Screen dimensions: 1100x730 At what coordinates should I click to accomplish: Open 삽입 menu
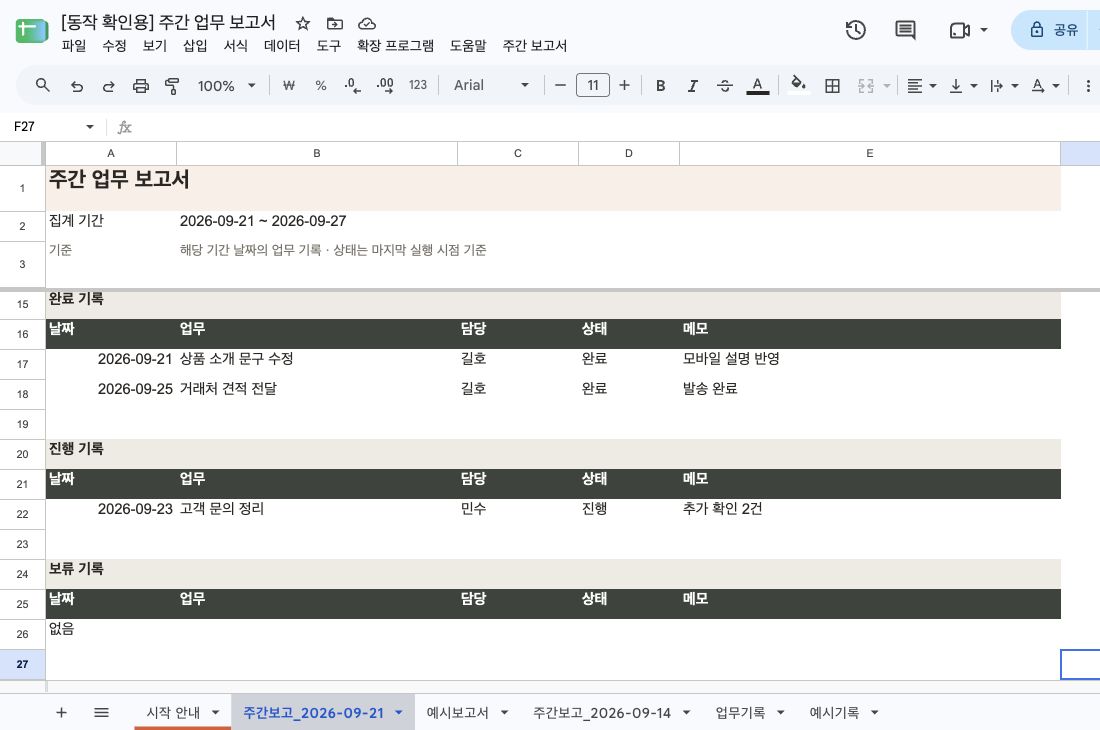[195, 46]
